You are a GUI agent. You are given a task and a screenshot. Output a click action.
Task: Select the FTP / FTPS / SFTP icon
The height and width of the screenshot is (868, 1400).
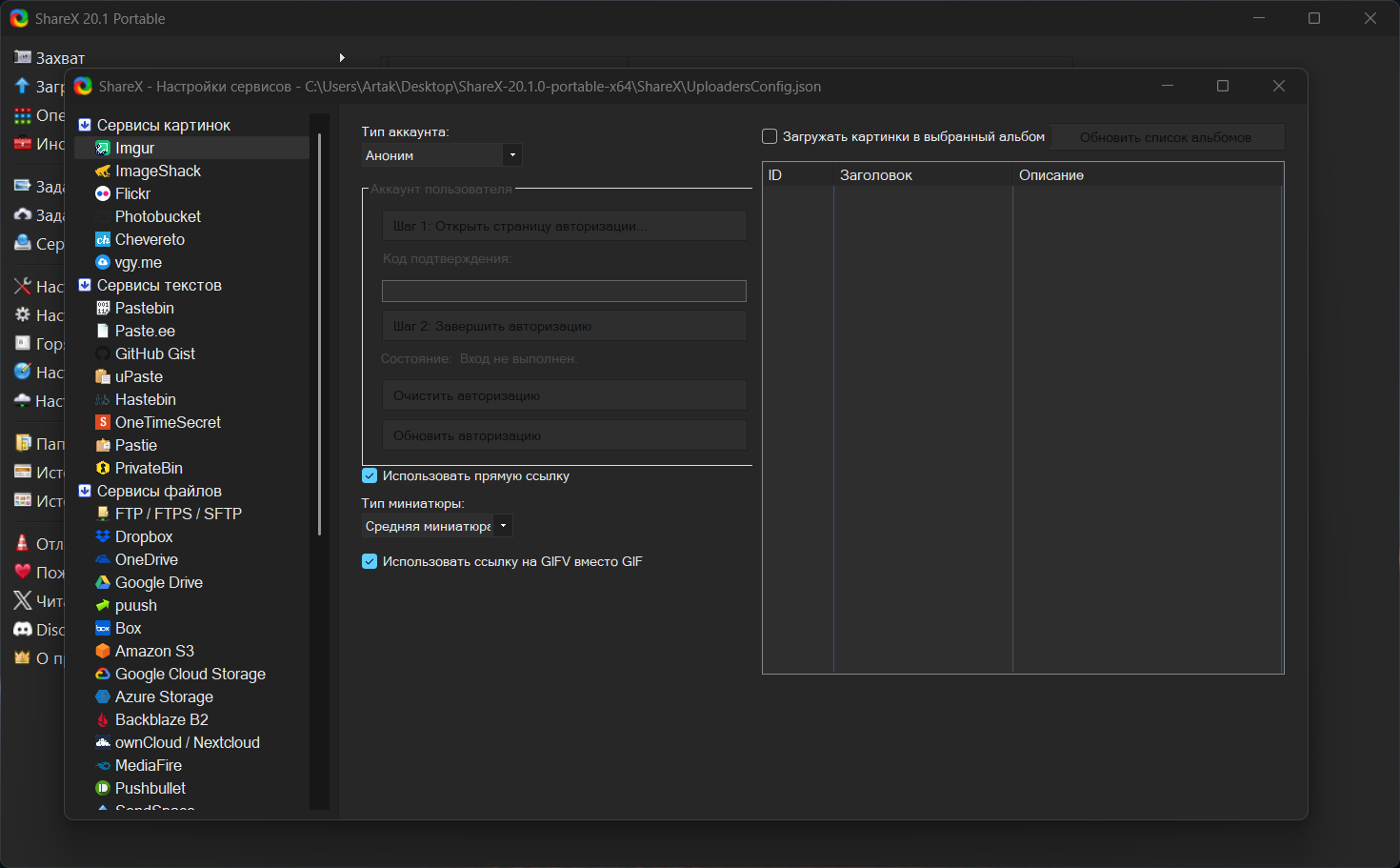coord(103,514)
